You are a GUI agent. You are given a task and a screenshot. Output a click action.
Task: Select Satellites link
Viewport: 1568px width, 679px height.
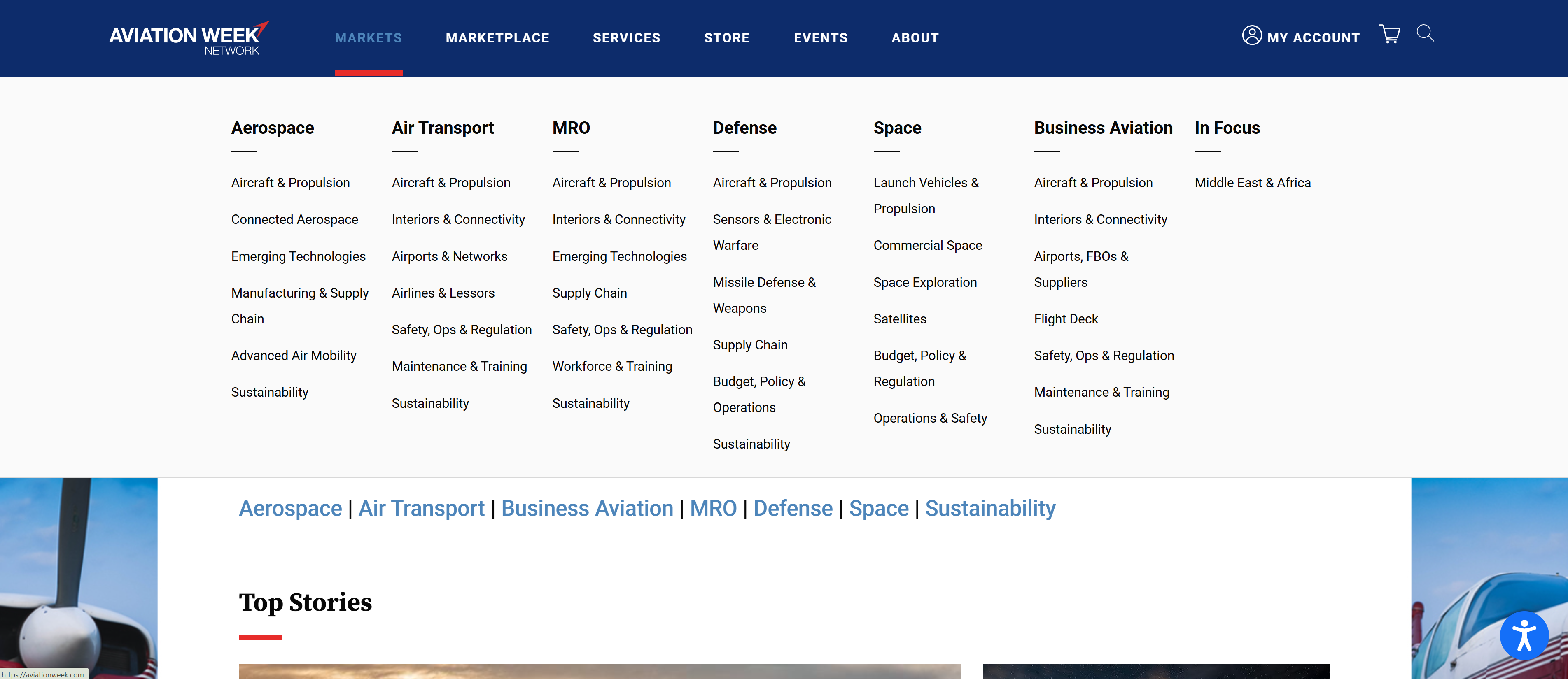pos(900,319)
